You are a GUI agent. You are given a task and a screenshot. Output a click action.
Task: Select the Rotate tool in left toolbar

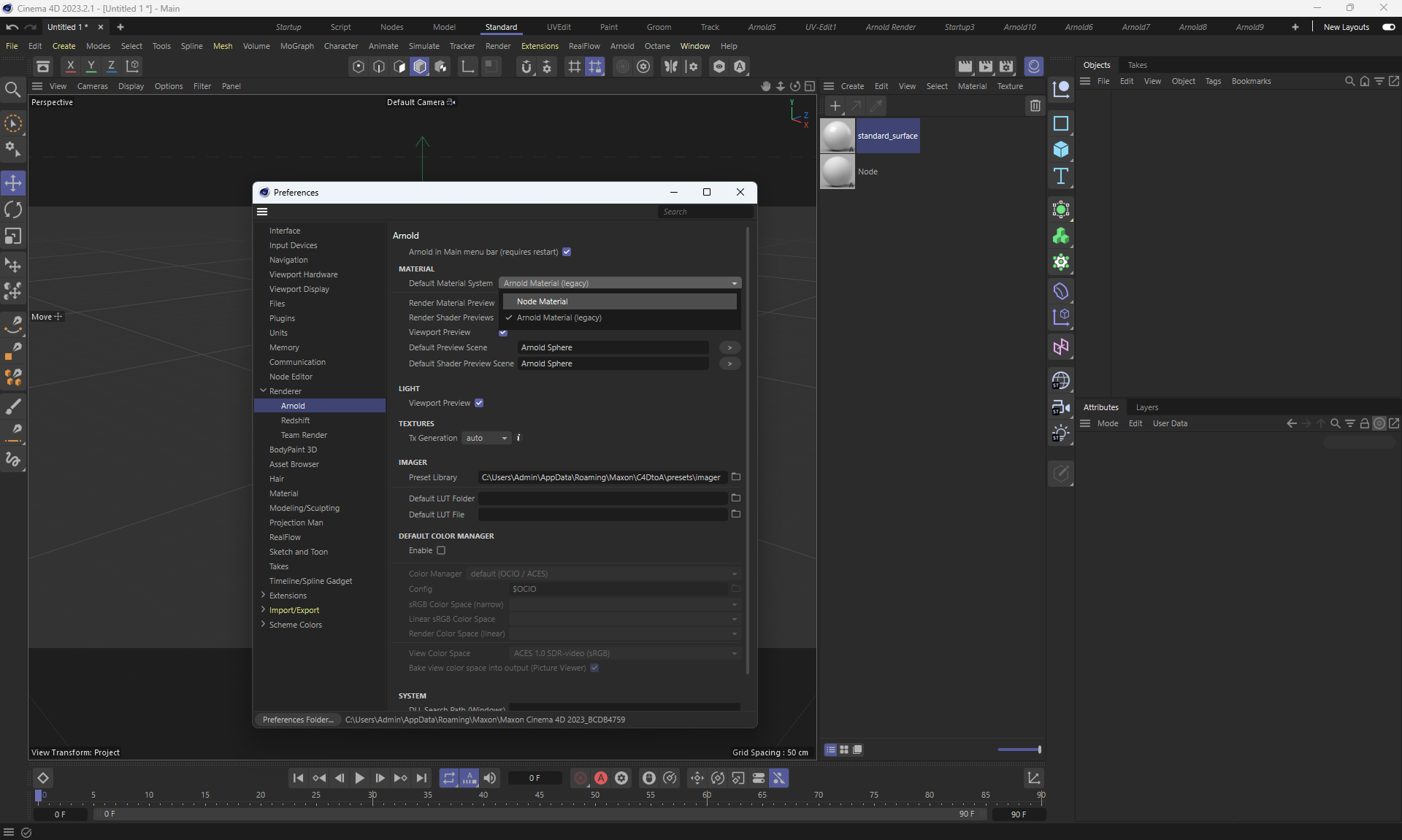pyautogui.click(x=13, y=210)
